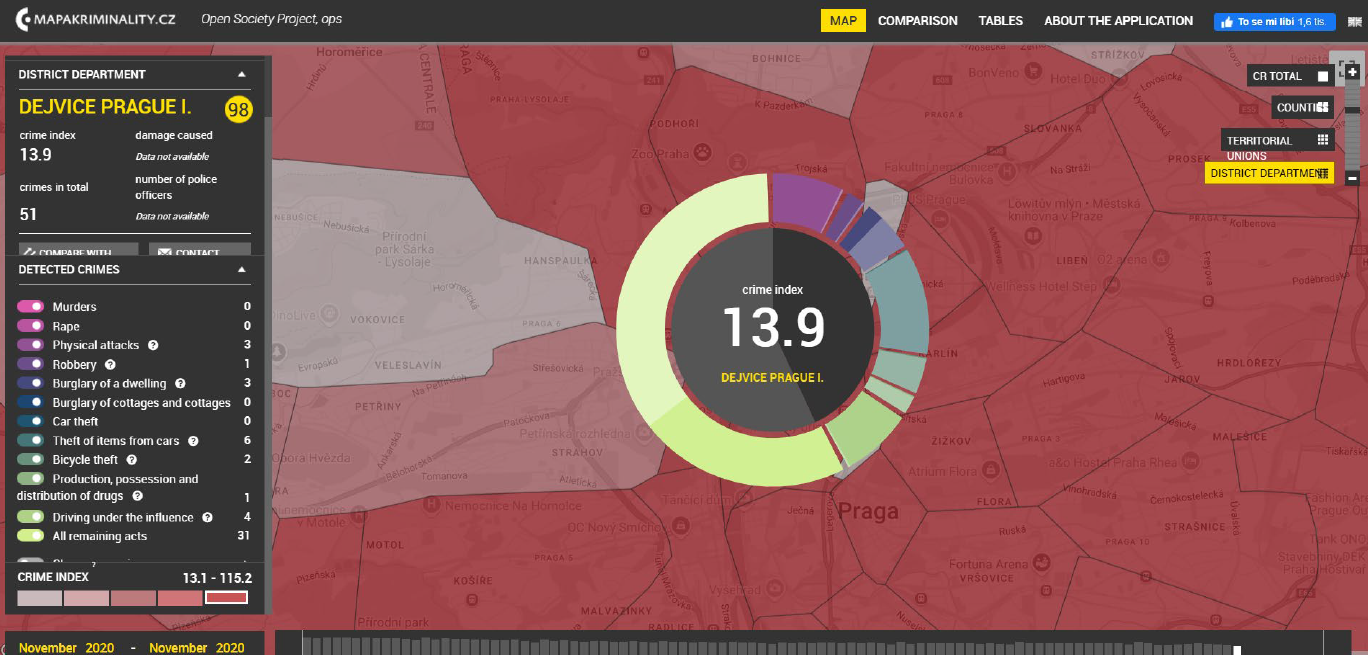Click DEJVICE PRAGUE I. panel heading
Screen dimensions: 1368x655
(105, 107)
